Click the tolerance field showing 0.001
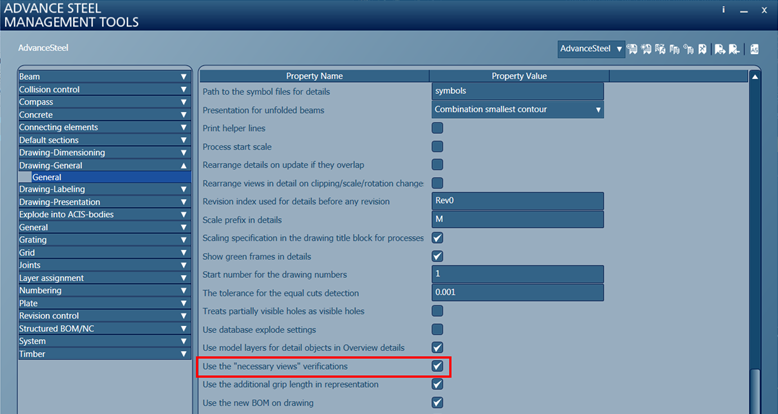 pyautogui.click(x=518, y=292)
